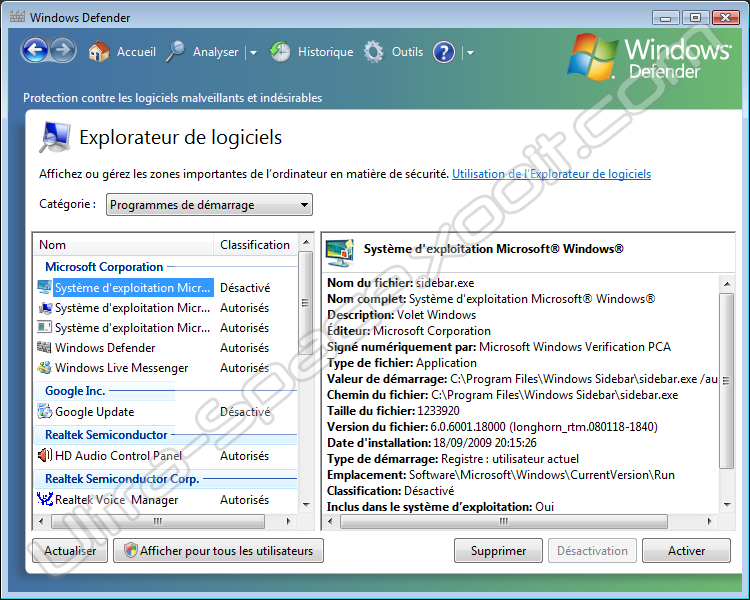
Task: Select the Google Update entry
Action: pos(95,411)
